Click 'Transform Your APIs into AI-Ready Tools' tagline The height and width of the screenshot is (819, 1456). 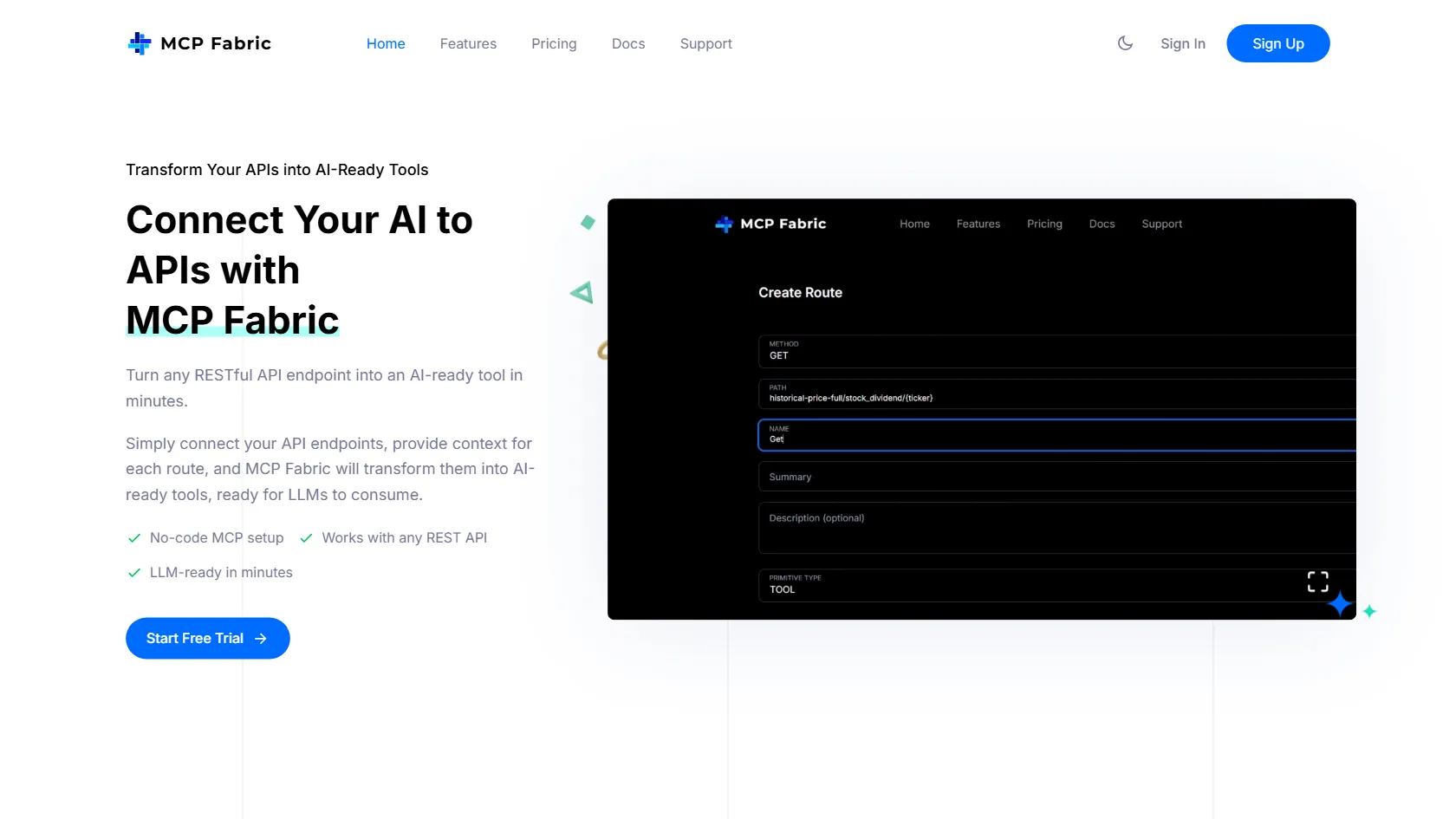coord(277,170)
